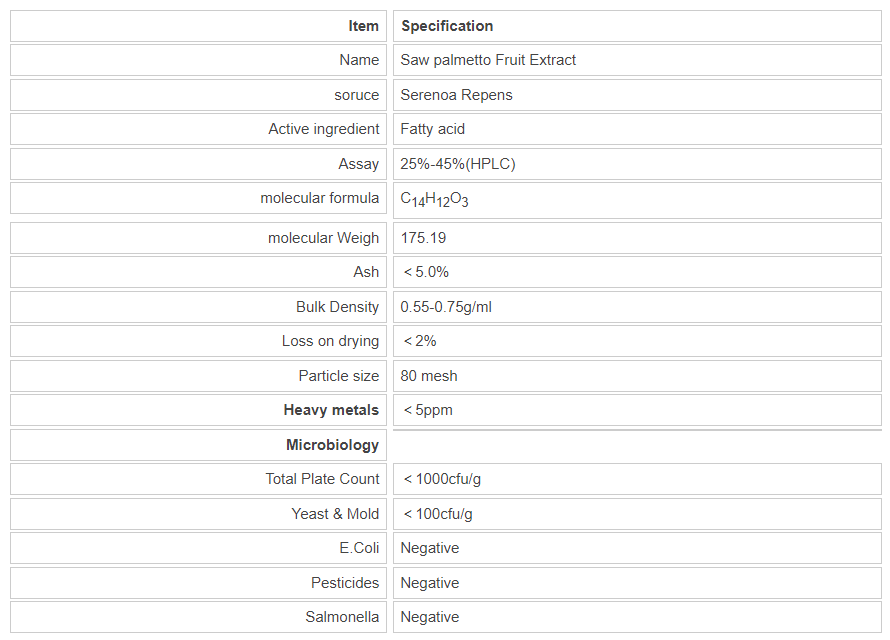Click the 'Active ingredient' row label
This screenshot has width=890, height=640.
pos(323,129)
